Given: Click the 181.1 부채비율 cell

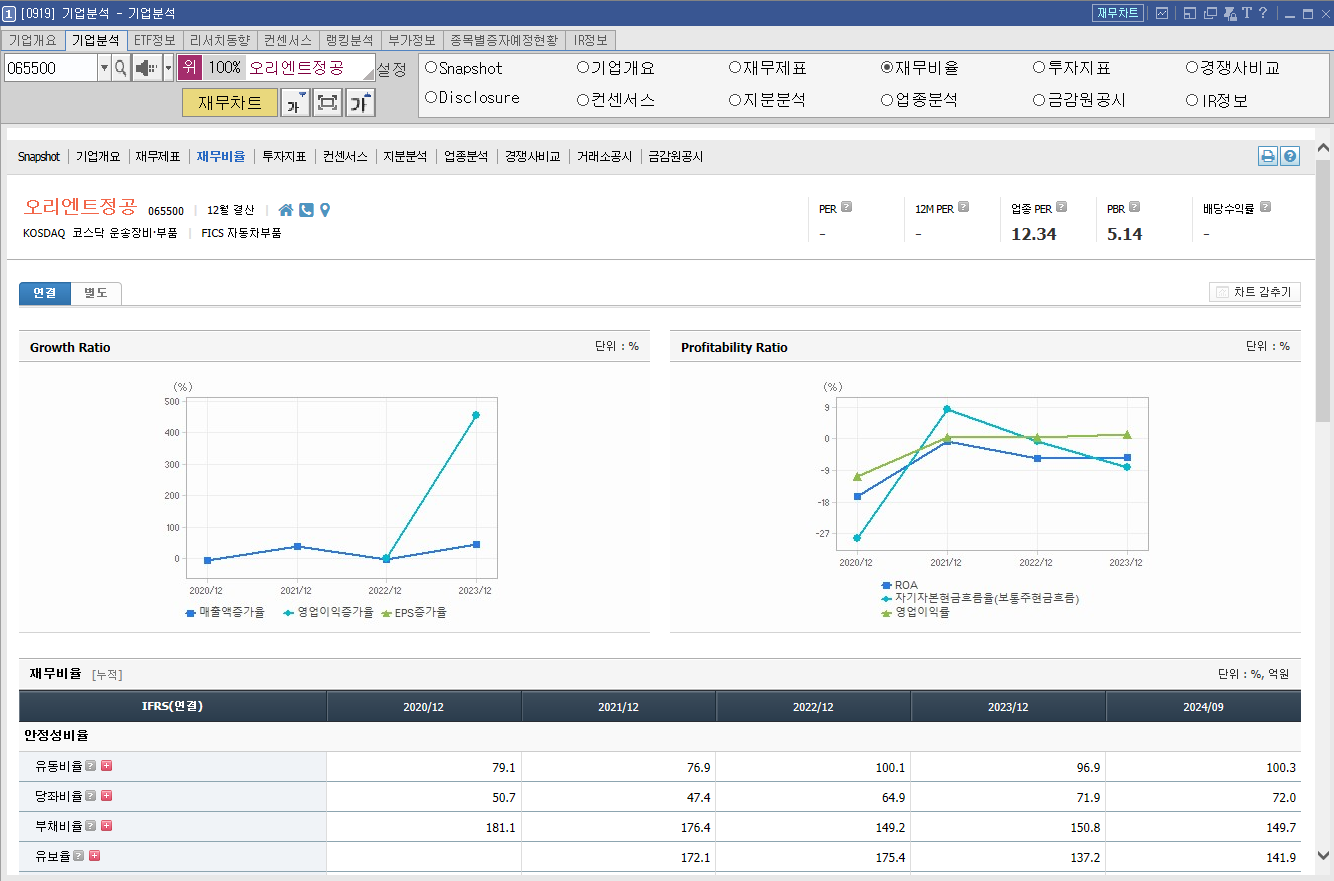Looking at the screenshot, I should point(424,827).
